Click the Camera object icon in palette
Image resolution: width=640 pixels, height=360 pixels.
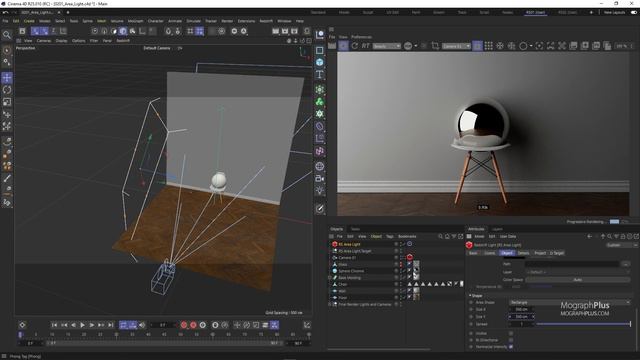[320, 178]
